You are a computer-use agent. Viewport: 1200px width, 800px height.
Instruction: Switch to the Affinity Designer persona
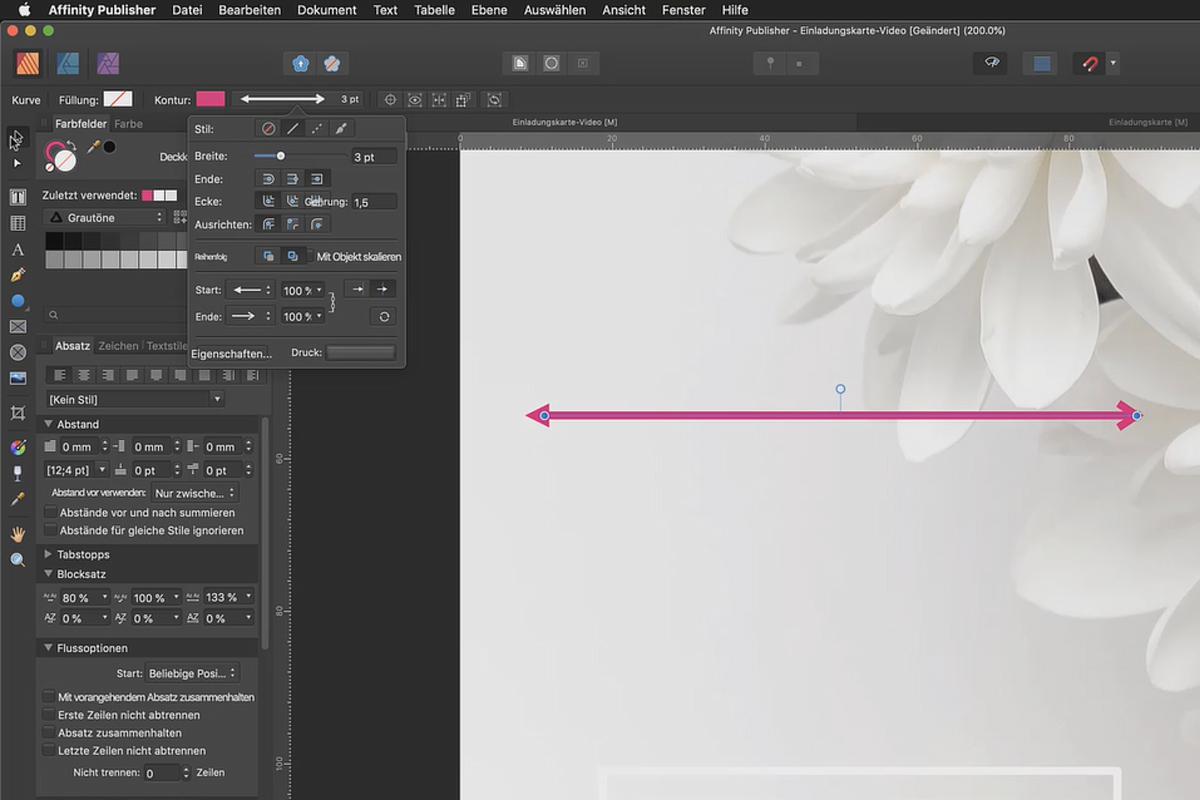click(x=67, y=62)
